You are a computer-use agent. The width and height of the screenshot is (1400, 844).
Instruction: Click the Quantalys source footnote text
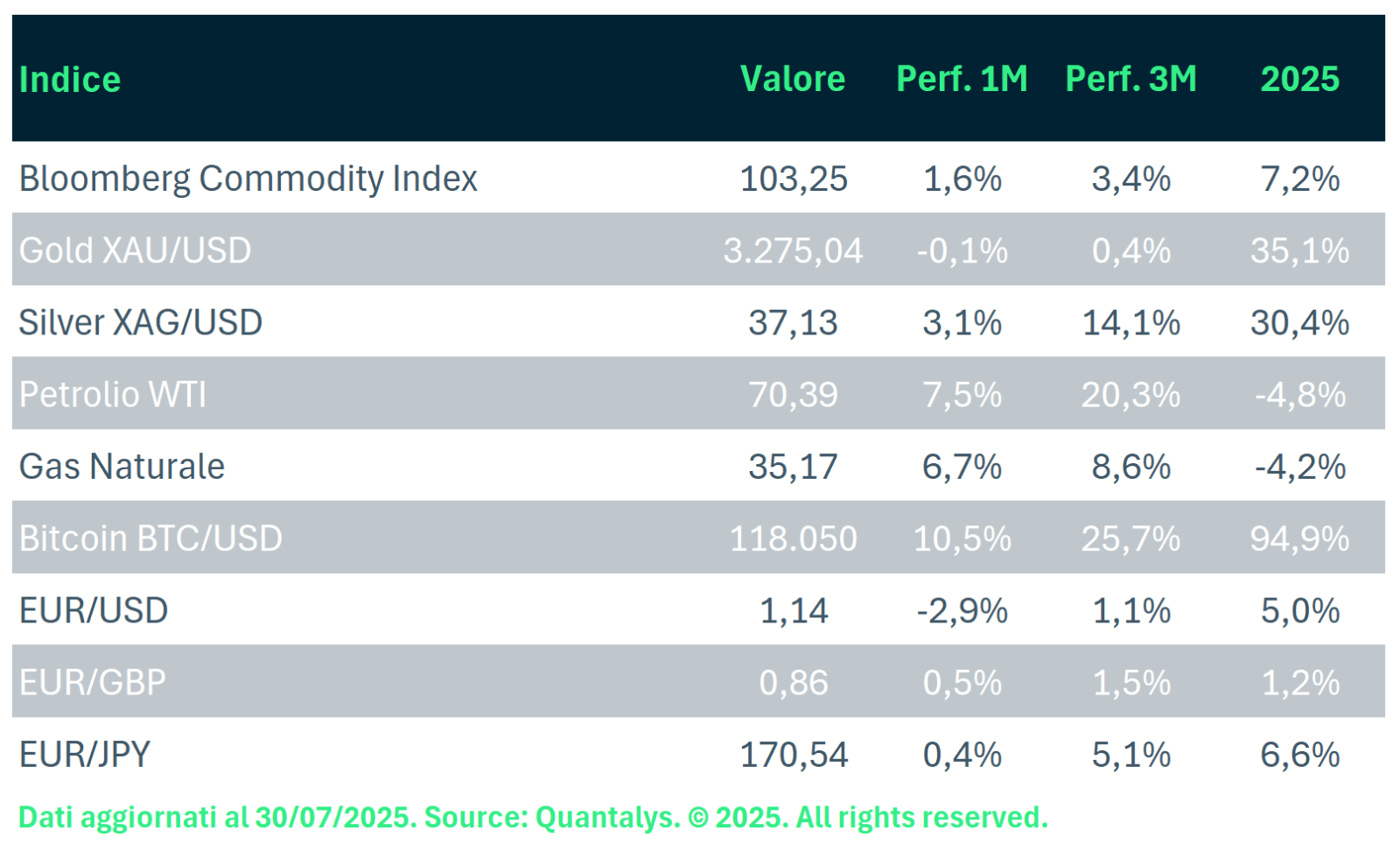pyautogui.click(x=533, y=818)
